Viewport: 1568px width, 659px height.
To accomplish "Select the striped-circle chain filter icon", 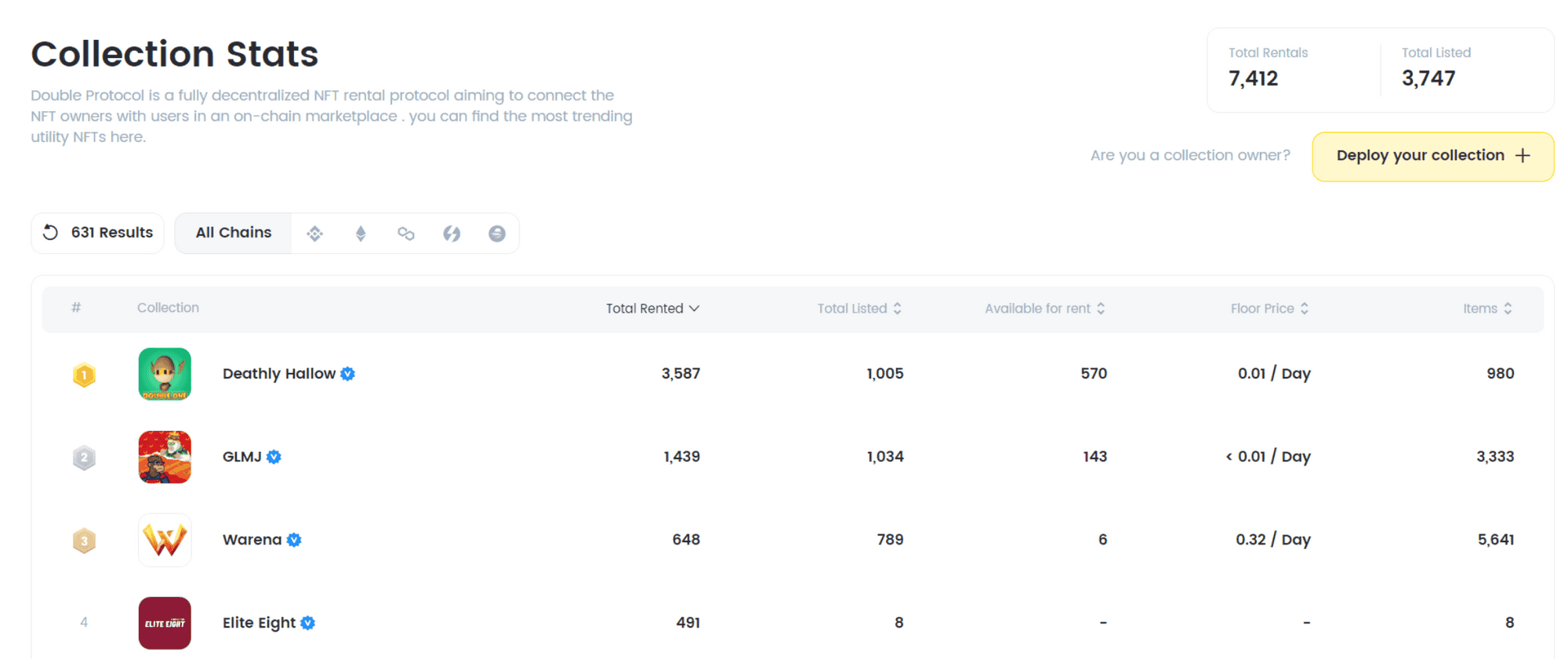I will tap(497, 234).
